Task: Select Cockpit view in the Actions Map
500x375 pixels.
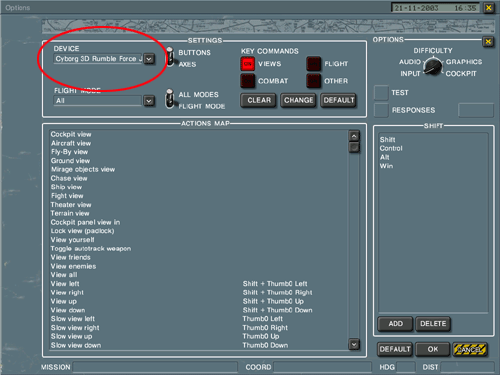Action: point(71,134)
